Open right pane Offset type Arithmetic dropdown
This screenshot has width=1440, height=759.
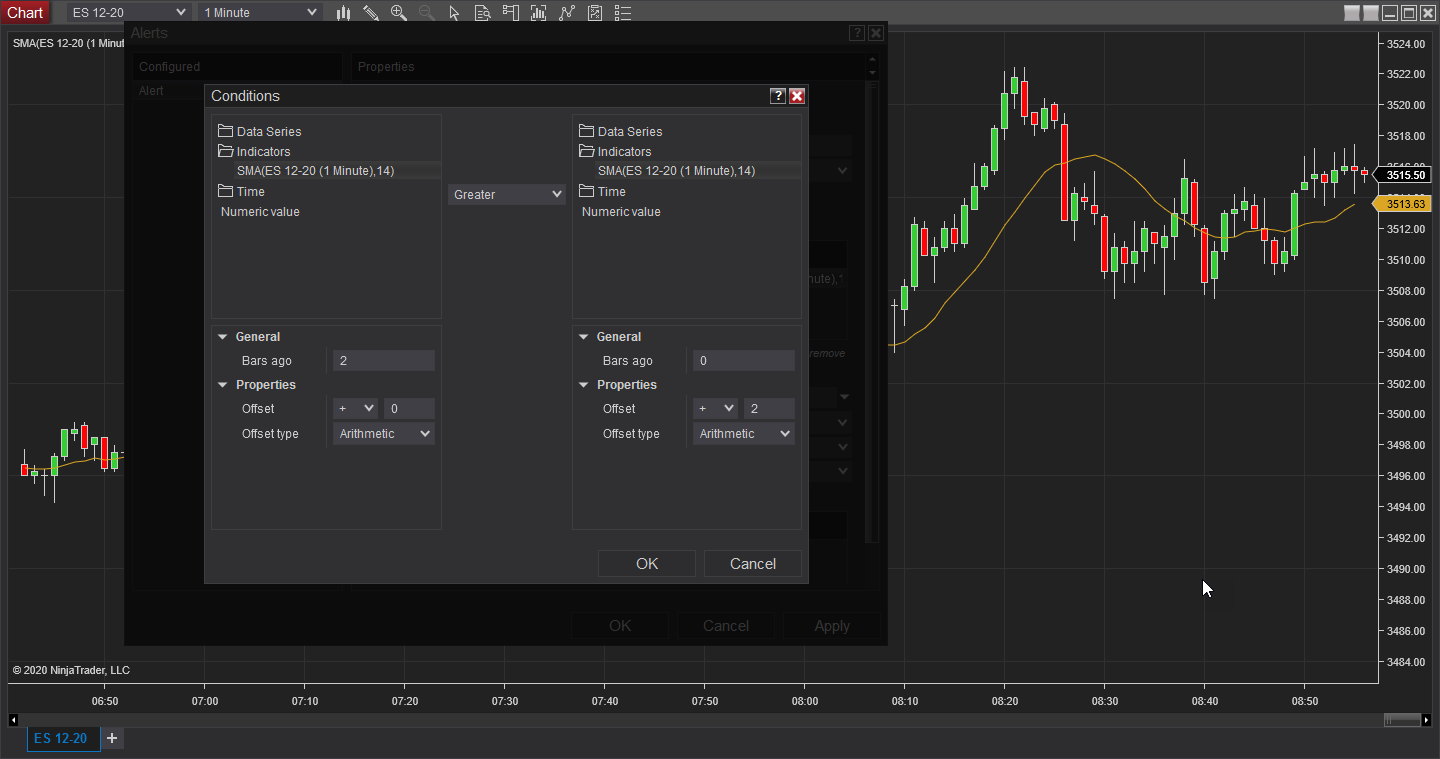pyautogui.click(x=744, y=434)
